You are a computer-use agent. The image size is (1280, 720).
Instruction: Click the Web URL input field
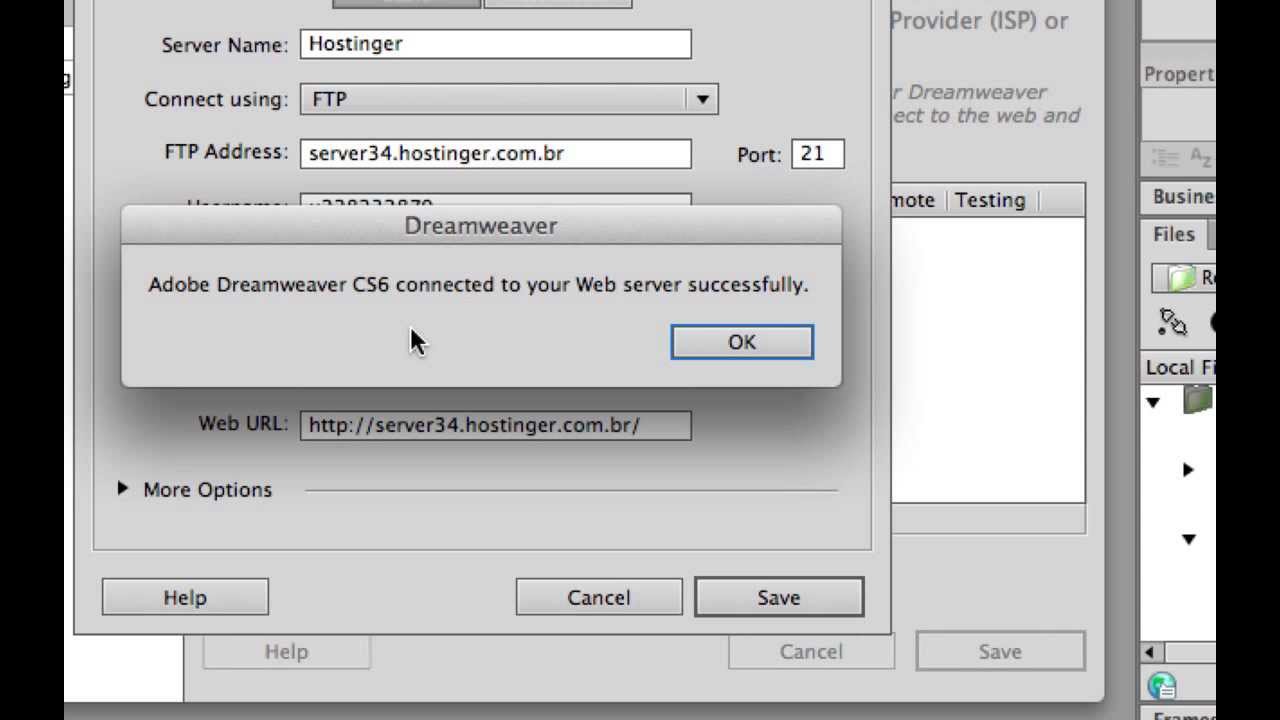pos(496,425)
